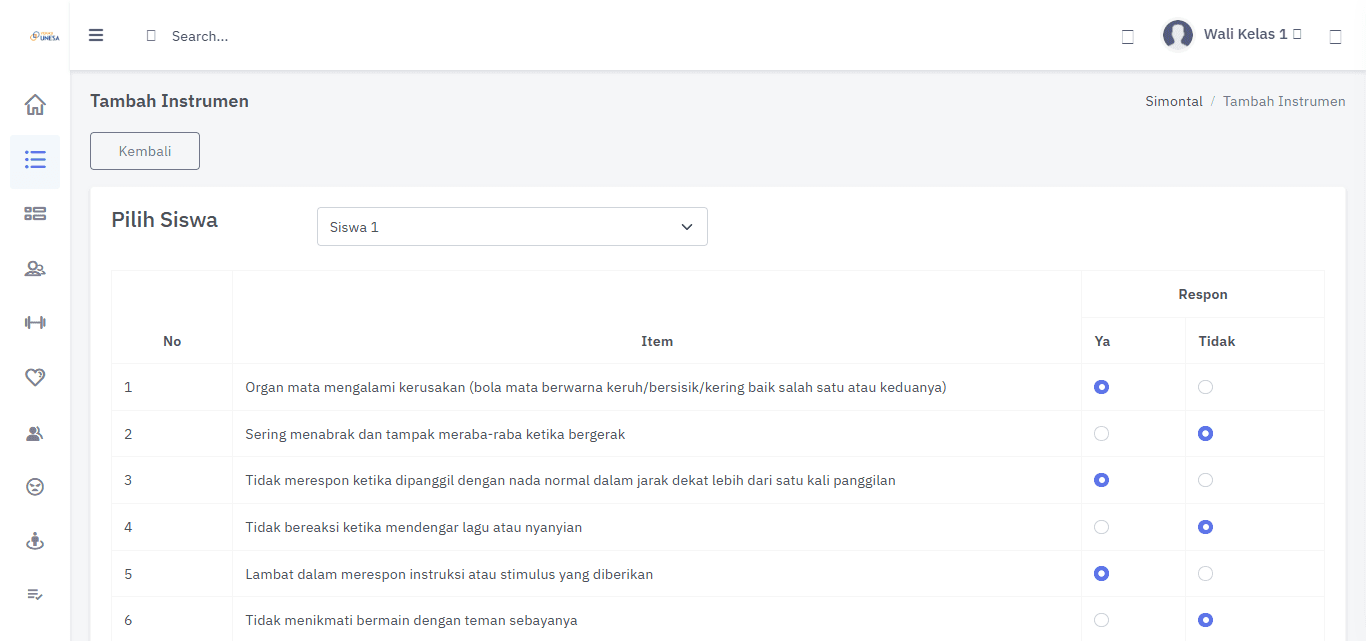The height and width of the screenshot is (641, 1366).
Task: Open the sad face sidebar icon
Action: pos(35,487)
